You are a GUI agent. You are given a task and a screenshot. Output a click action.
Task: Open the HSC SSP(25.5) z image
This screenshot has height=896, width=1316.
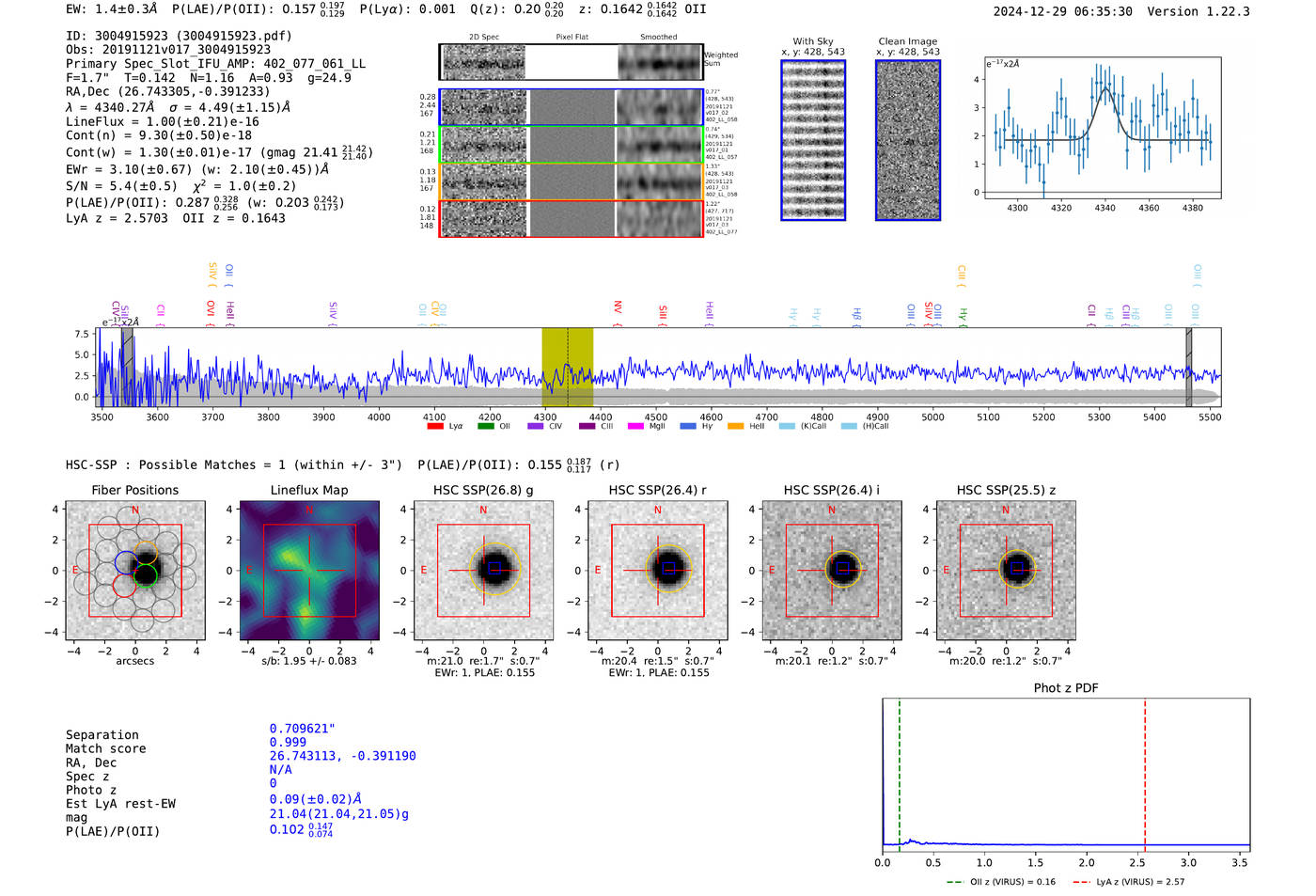point(1006,571)
